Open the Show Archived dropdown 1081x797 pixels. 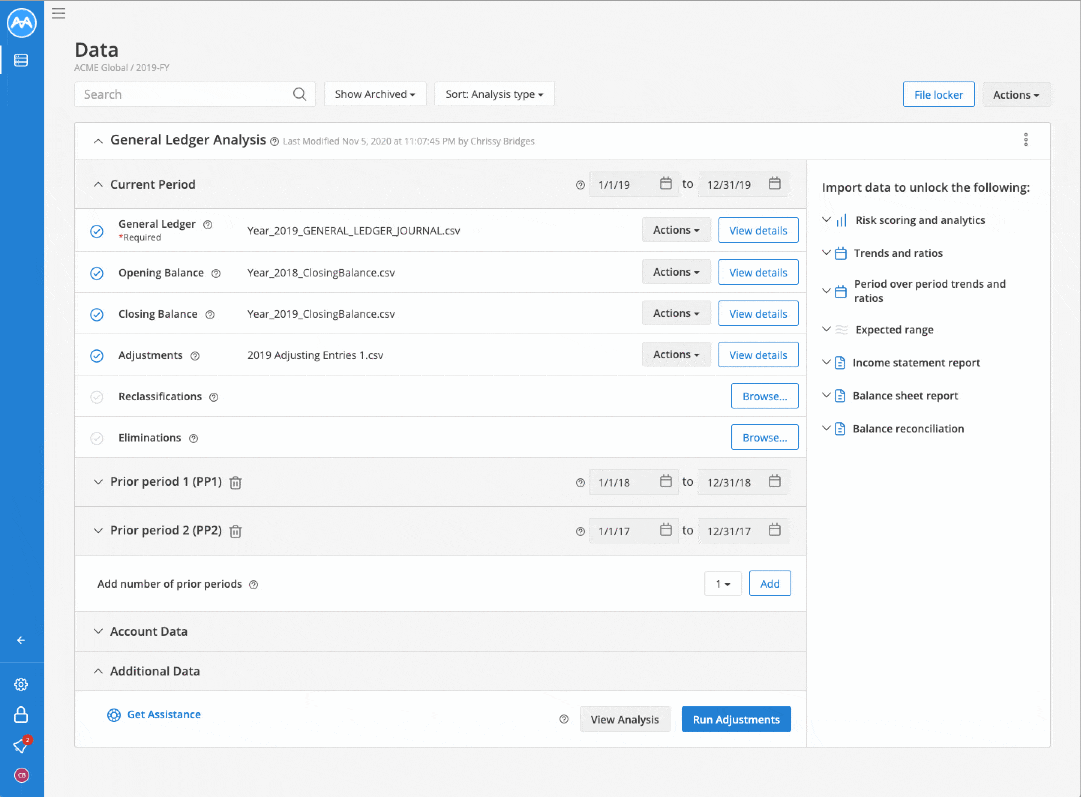tap(375, 94)
